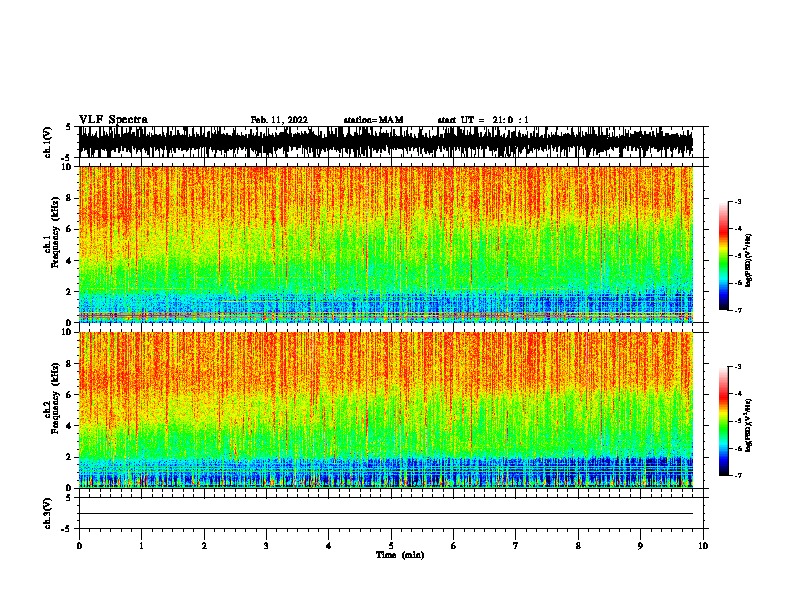Click the '5' tick on the time axis
792x612 pixels.
pyautogui.click(x=391, y=546)
